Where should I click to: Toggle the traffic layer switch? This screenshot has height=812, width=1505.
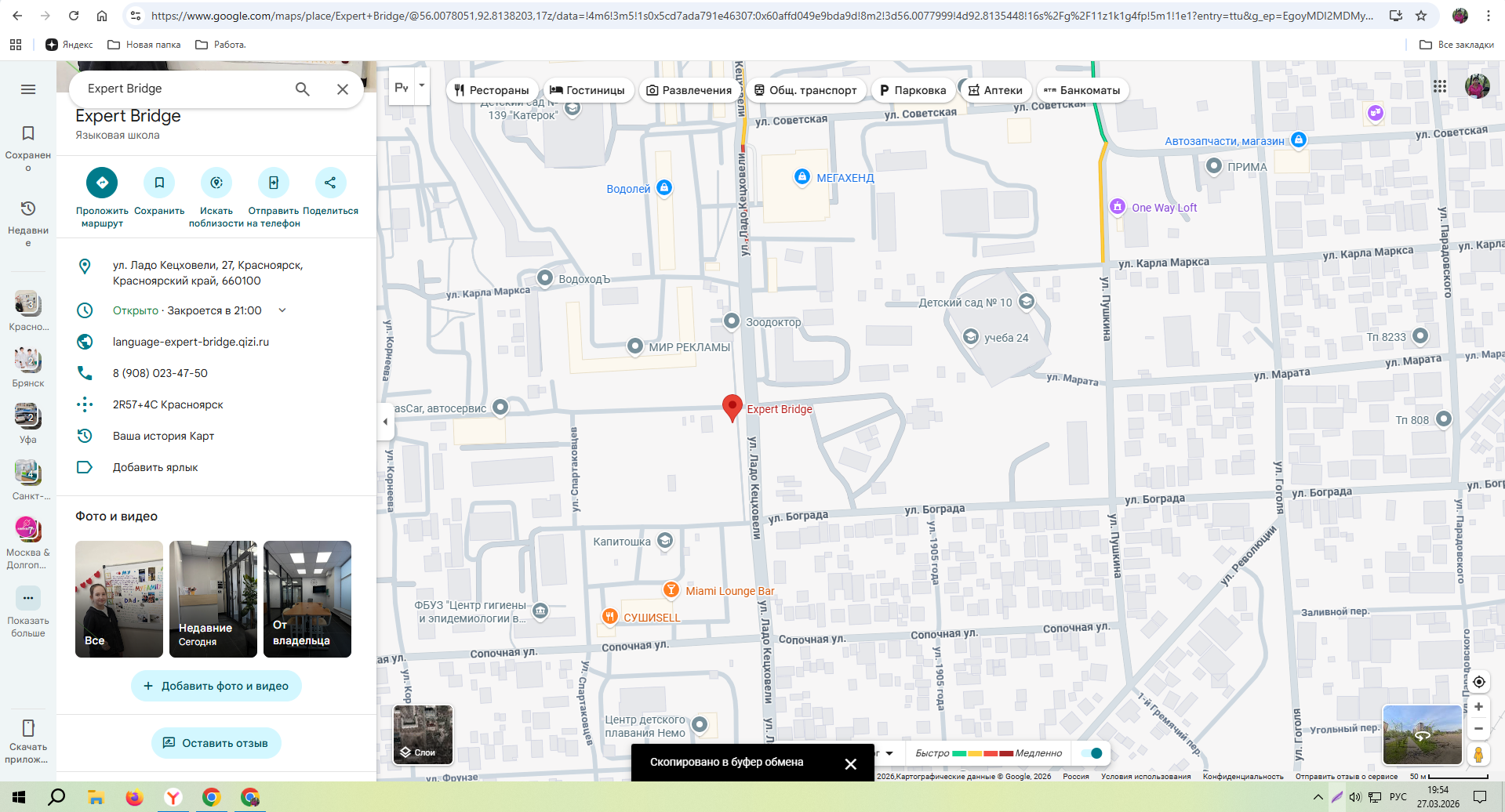coord(1091,753)
